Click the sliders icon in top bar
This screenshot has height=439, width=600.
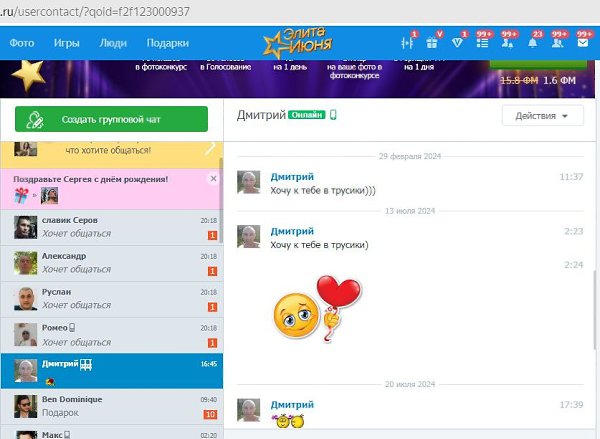coord(406,43)
